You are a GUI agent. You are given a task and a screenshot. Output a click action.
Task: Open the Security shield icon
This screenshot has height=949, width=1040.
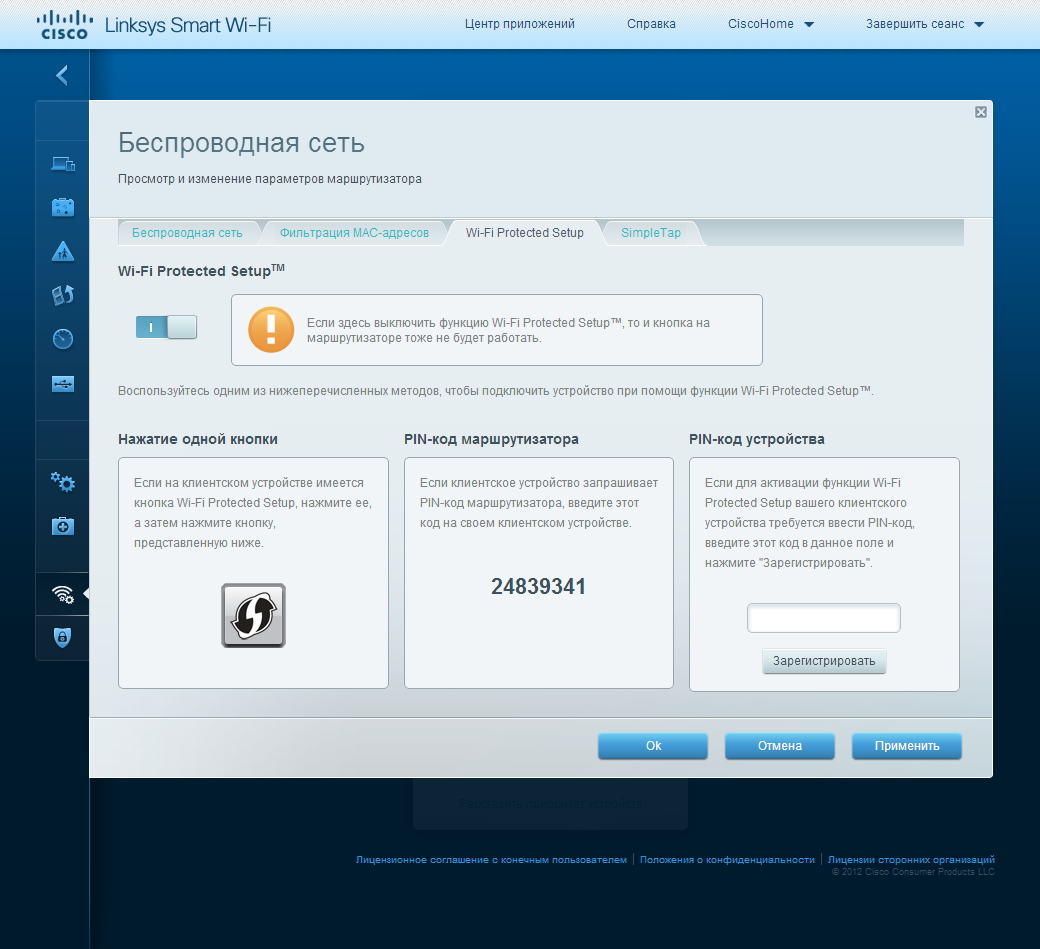pos(62,637)
